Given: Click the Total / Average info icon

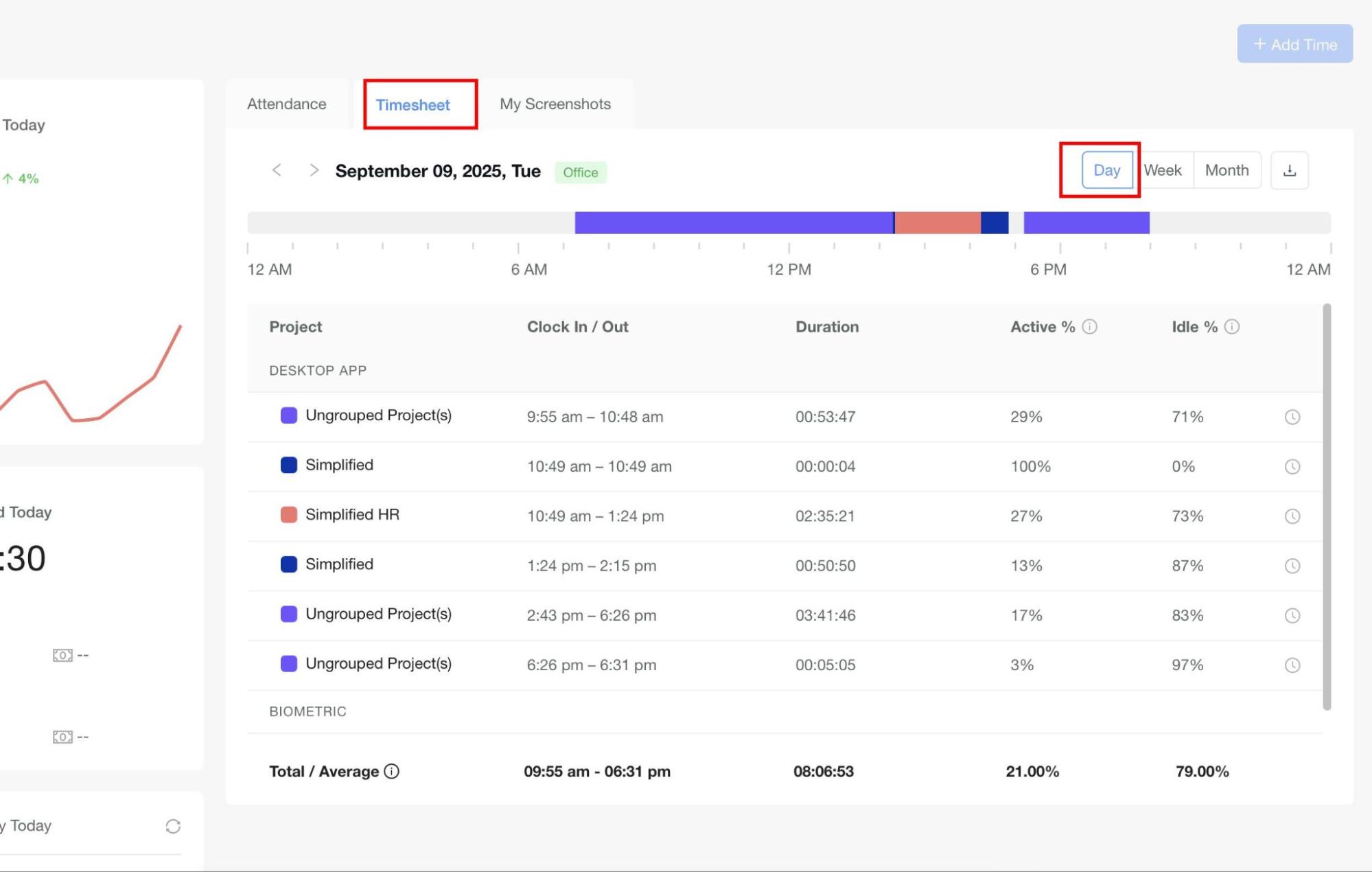Looking at the screenshot, I should [391, 771].
